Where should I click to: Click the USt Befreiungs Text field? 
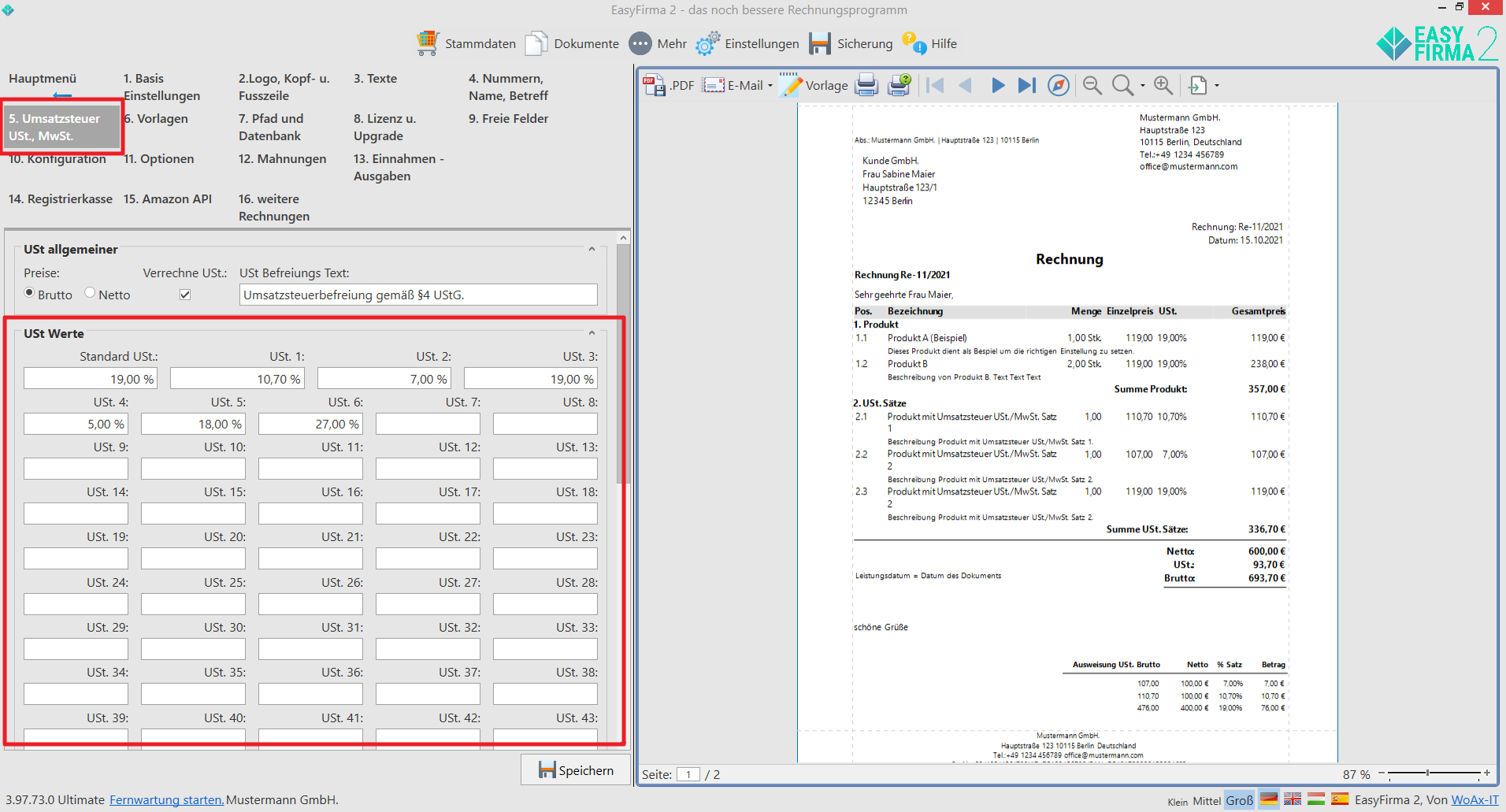[x=417, y=295]
